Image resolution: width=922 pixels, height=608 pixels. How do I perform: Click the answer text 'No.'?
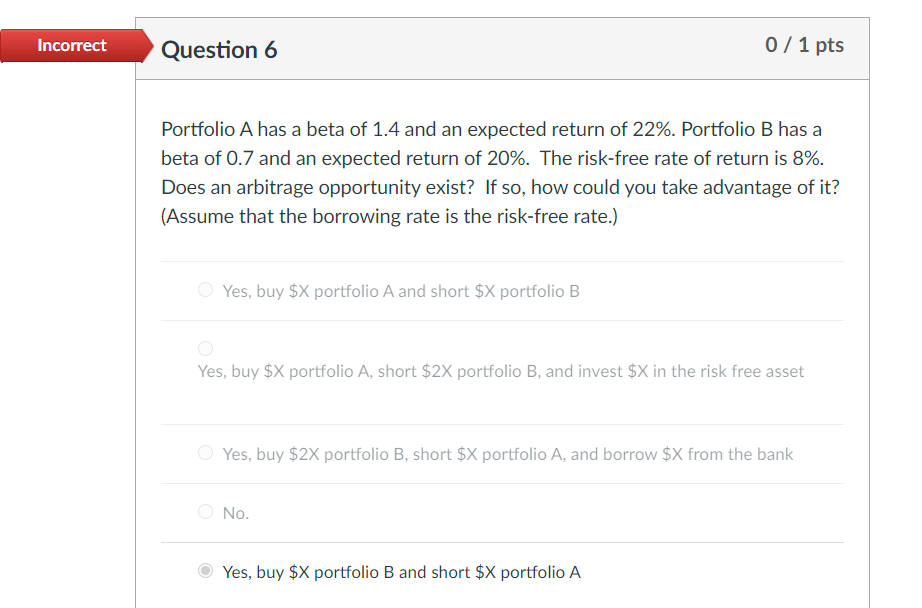235,512
